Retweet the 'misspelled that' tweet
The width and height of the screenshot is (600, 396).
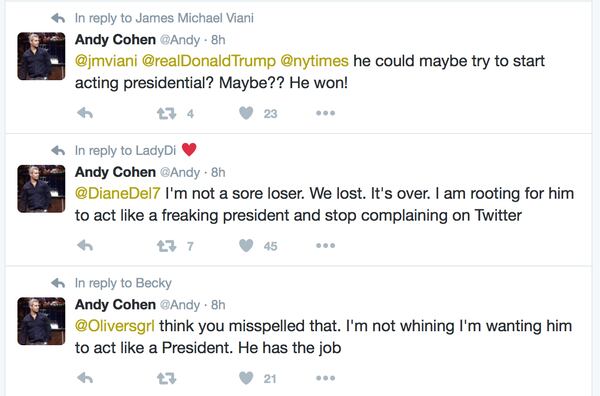point(166,378)
